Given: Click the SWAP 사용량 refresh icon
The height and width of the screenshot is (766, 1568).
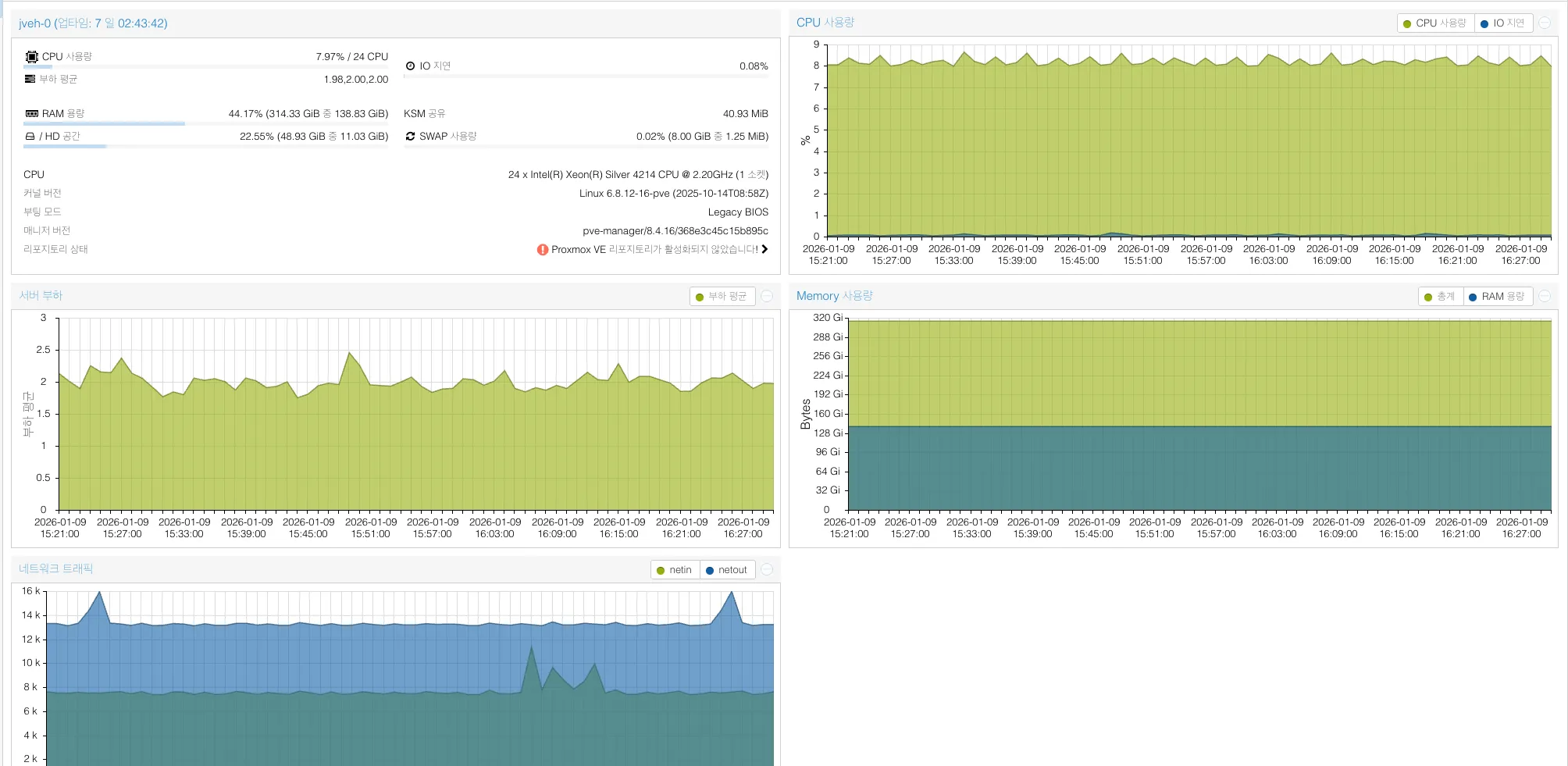Looking at the screenshot, I should [x=410, y=137].
